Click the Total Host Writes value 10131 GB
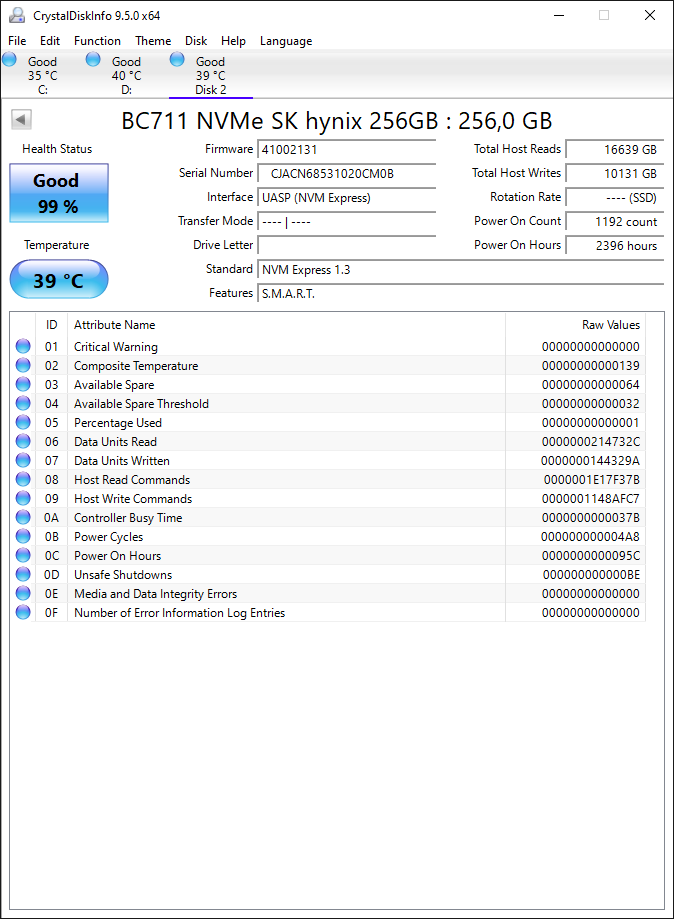Screen dimensions: 674x919 tap(615, 173)
